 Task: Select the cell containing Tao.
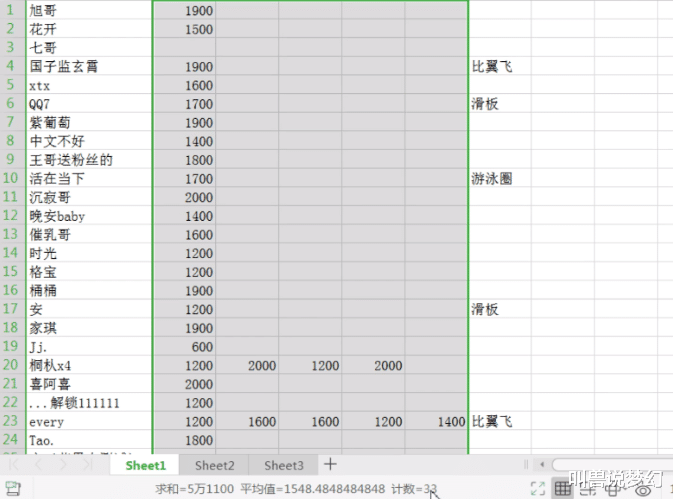click(x=89, y=440)
